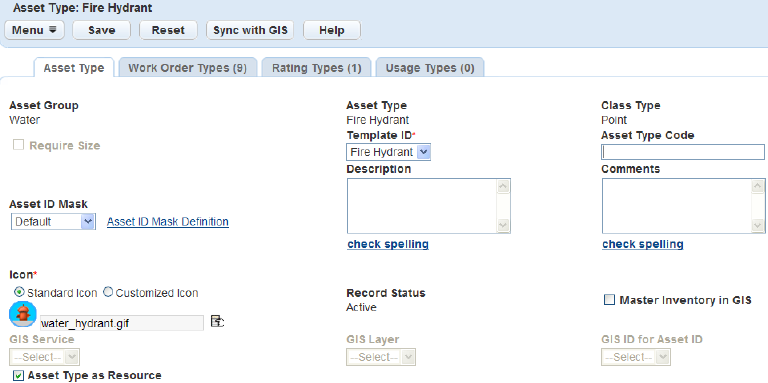This screenshot has width=768, height=383.
Task: Open the Menu dropdown button
Action: 34,30
